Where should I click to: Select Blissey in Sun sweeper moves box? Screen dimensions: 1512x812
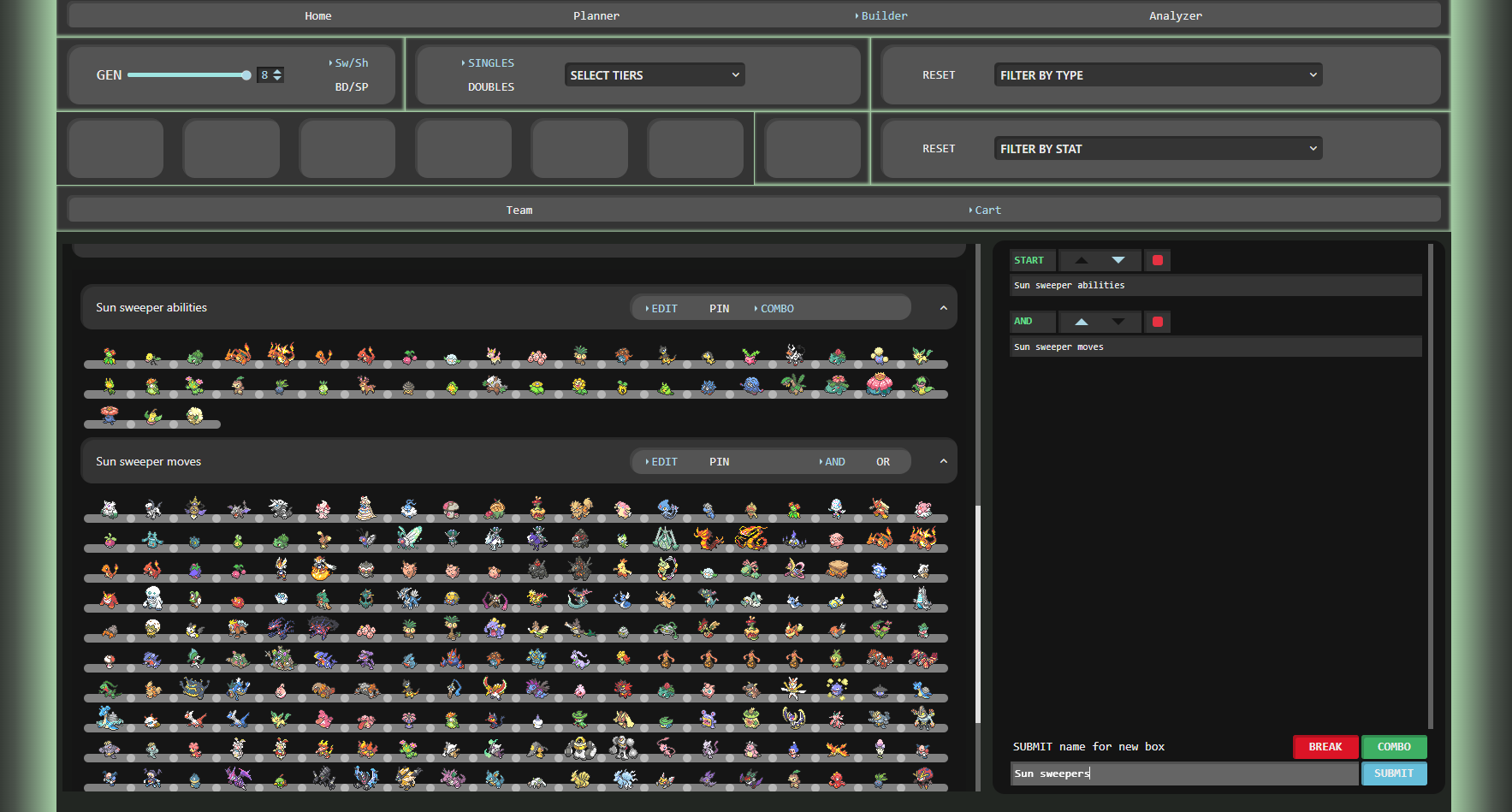pyautogui.click(x=922, y=509)
